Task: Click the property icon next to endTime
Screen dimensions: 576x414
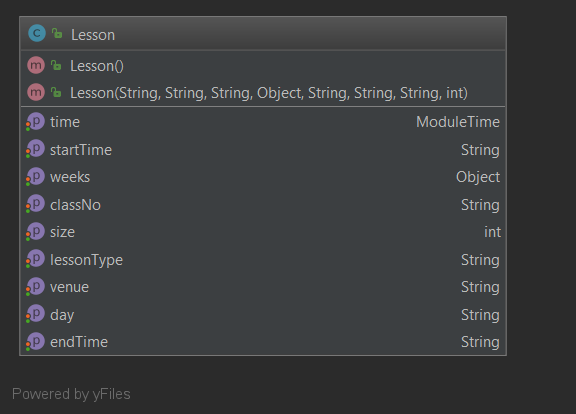Action: pos(35,342)
